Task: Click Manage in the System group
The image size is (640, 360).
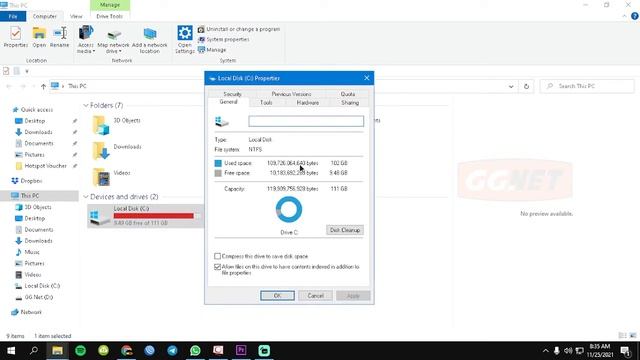Action: point(212,50)
